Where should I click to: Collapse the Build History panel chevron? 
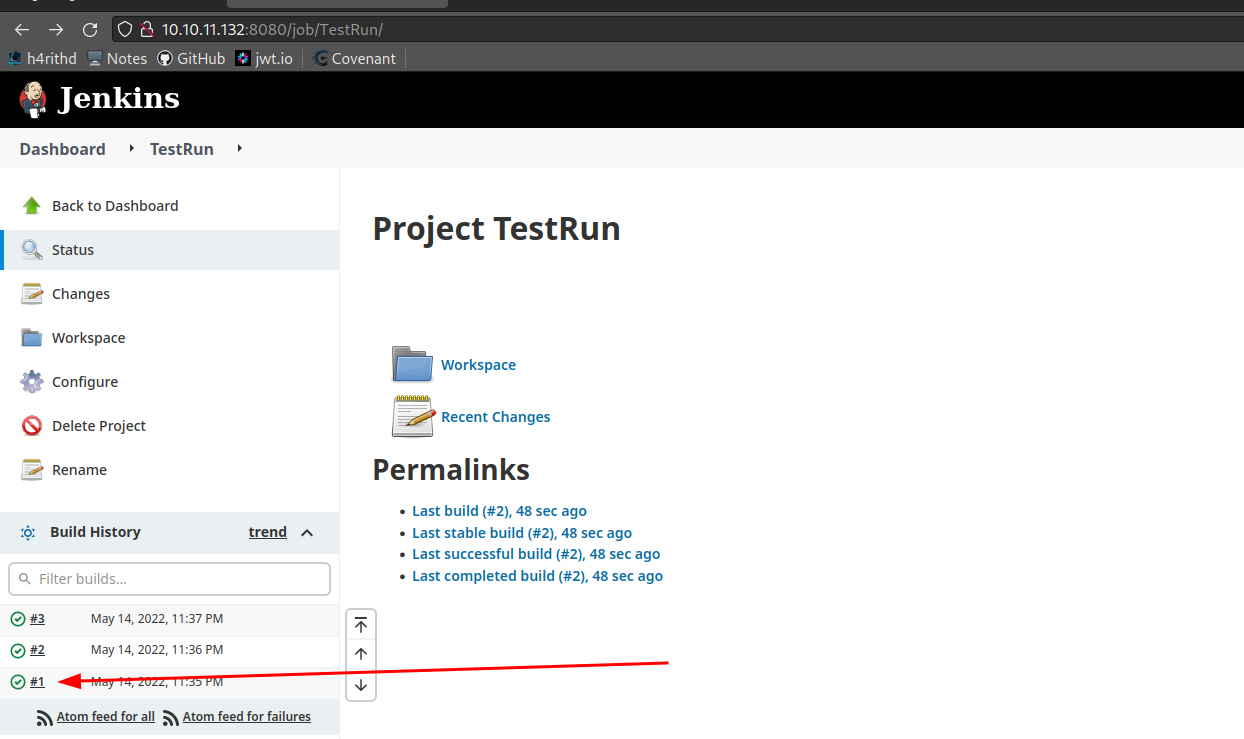pyautogui.click(x=307, y=532)
